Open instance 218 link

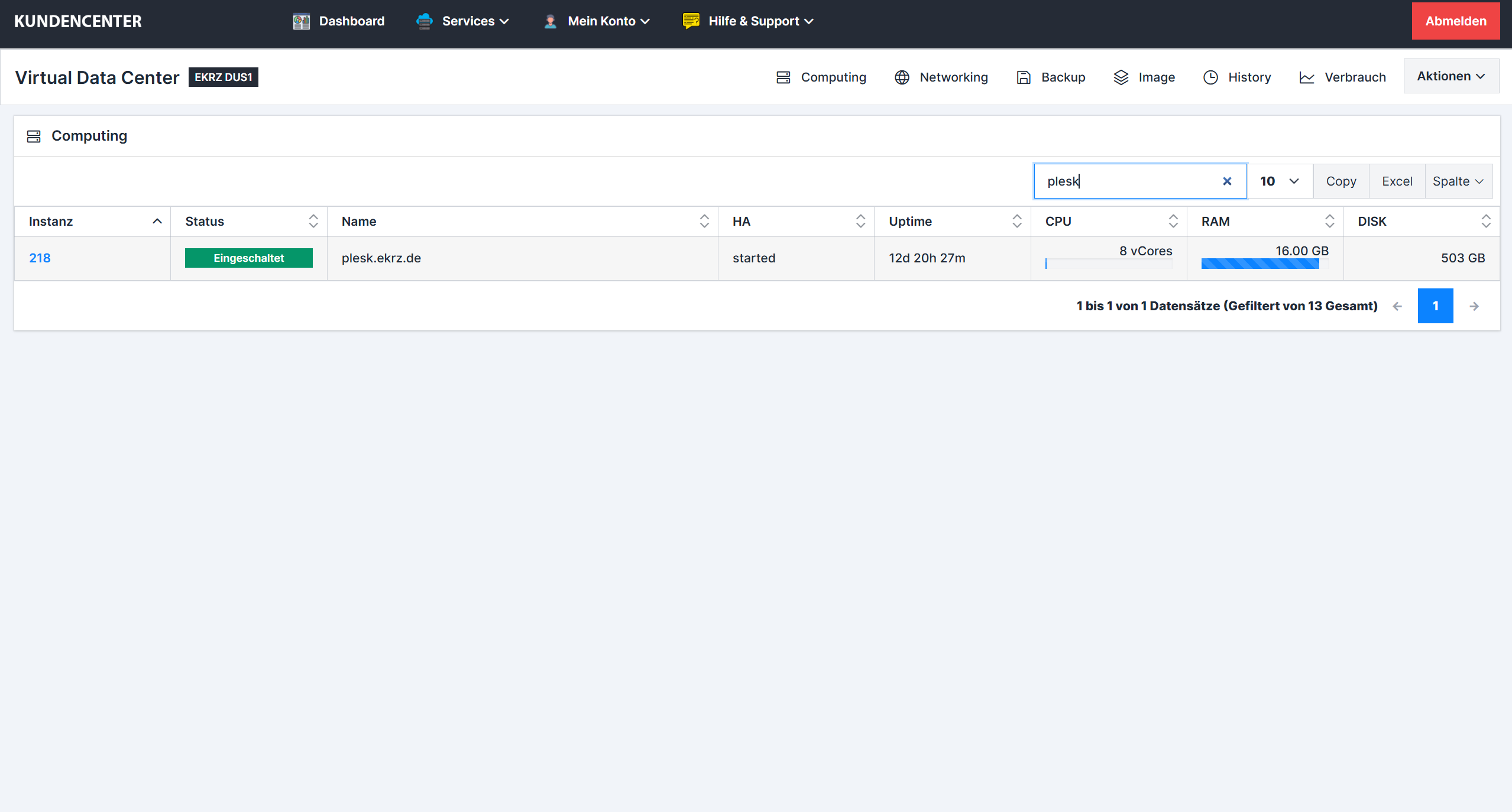40,258
